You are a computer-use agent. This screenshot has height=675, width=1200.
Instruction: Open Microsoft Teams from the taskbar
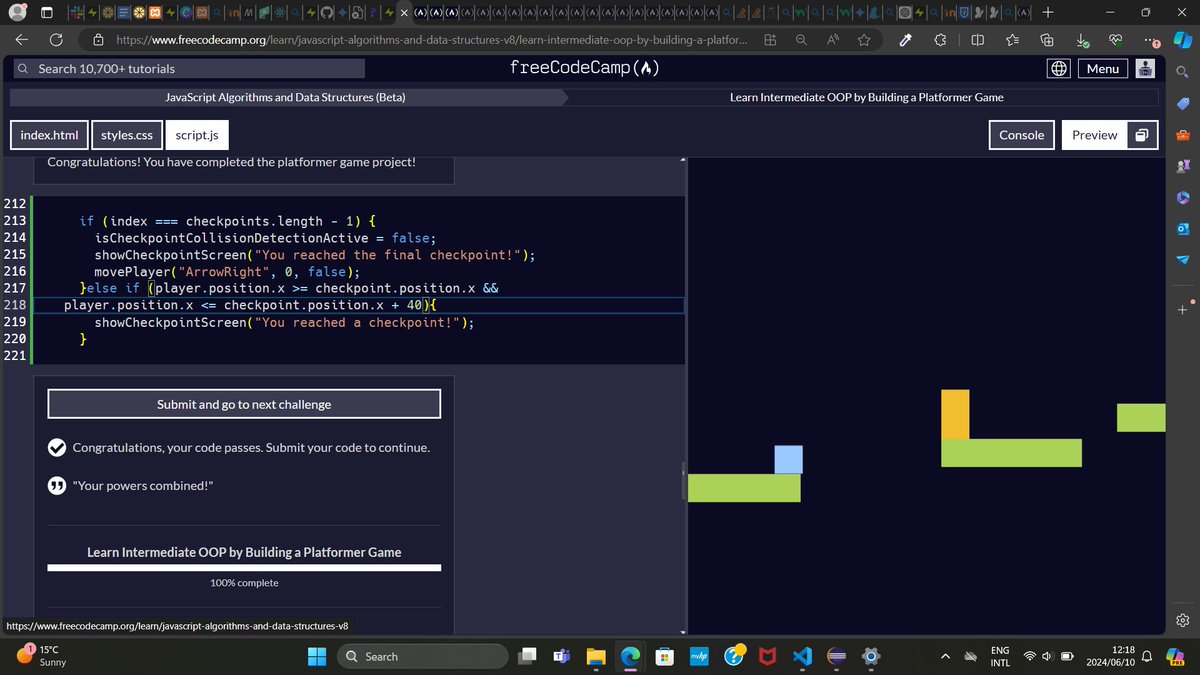pyautogui.click(x=561, y=656)
